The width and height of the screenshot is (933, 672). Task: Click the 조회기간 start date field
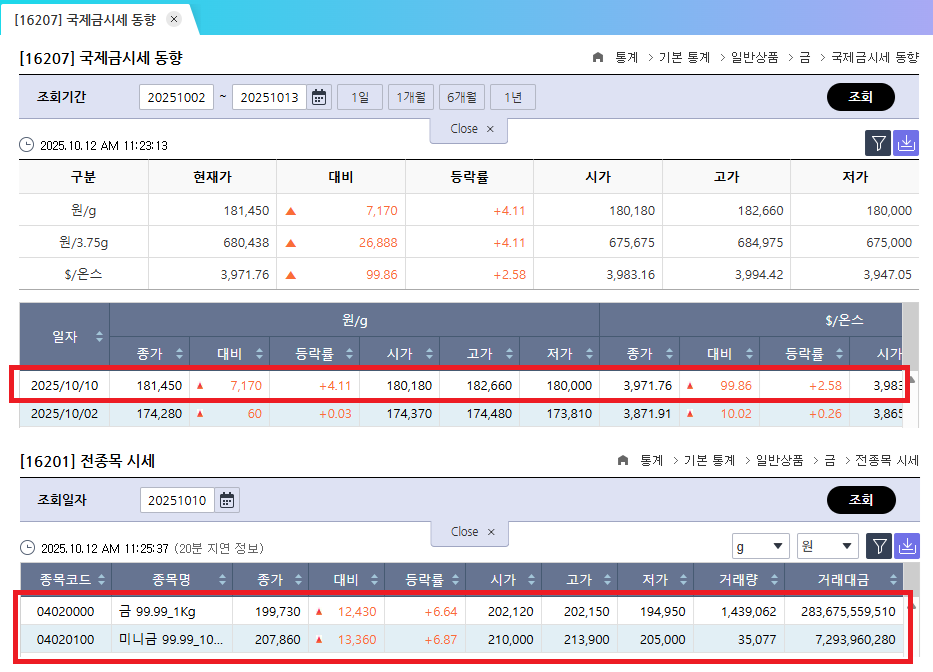point(176,99)
